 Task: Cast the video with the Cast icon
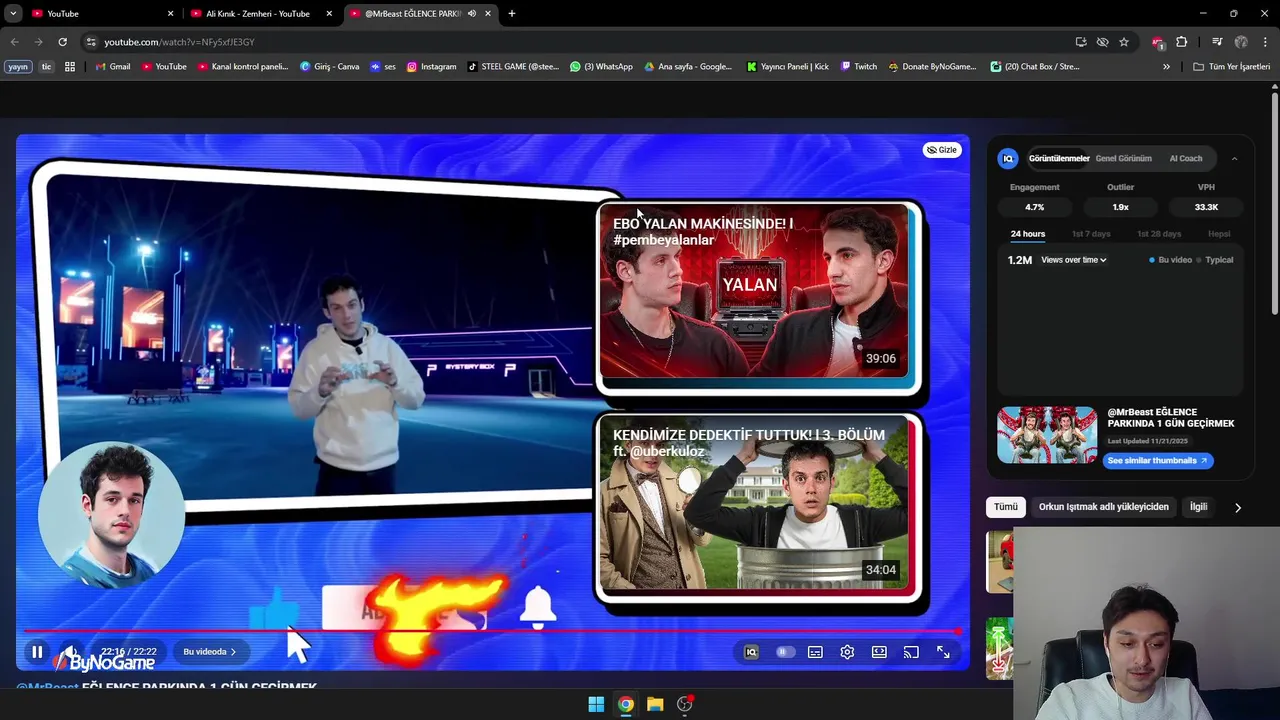[x=911, y=652]
